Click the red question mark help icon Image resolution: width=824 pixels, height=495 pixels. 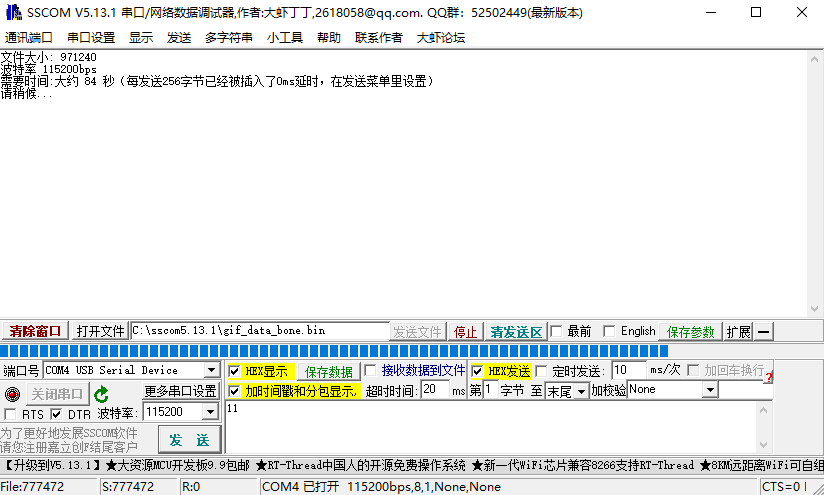[768, 377]
